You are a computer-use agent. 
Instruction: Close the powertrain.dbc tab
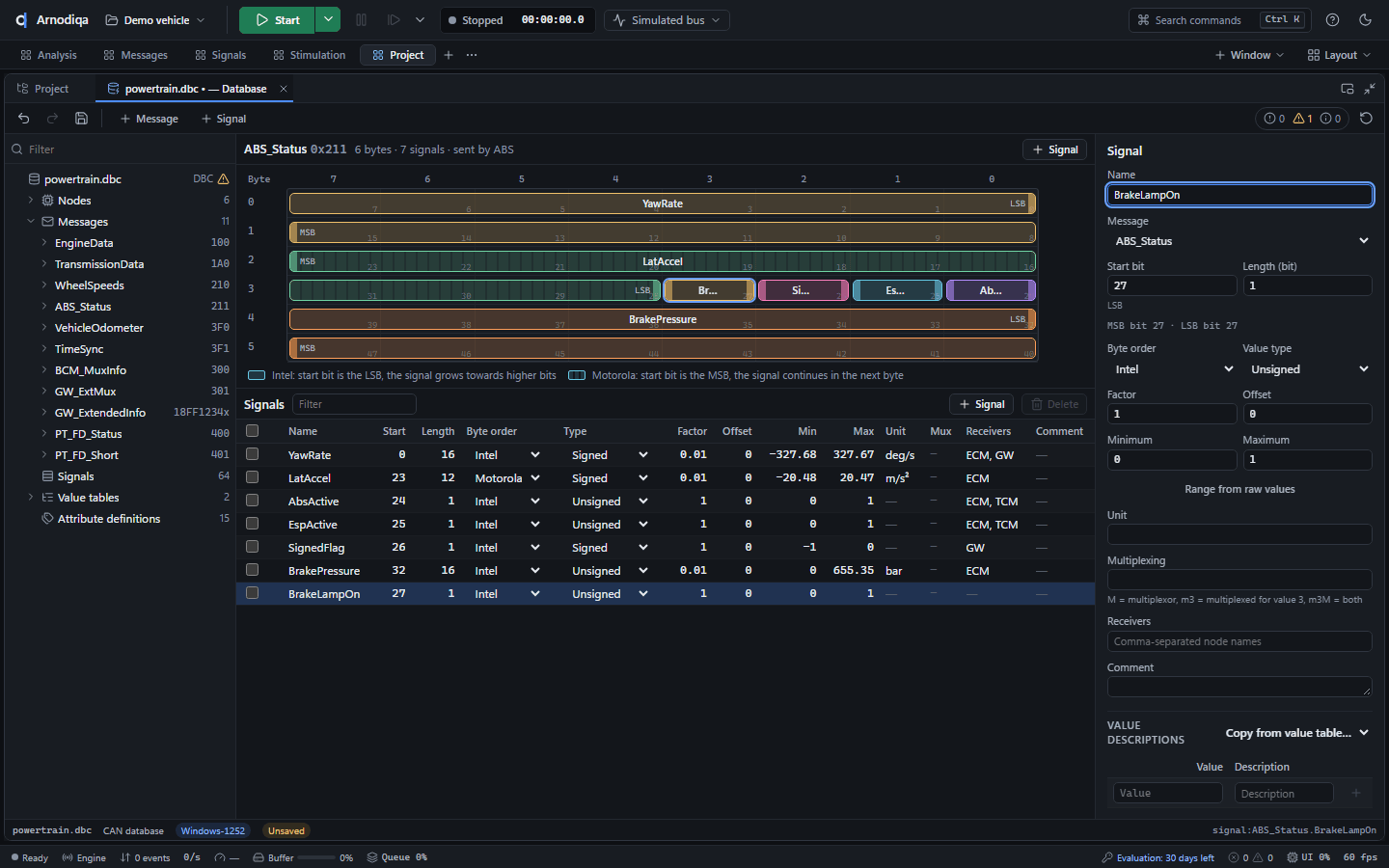click(x=284, y=89)
